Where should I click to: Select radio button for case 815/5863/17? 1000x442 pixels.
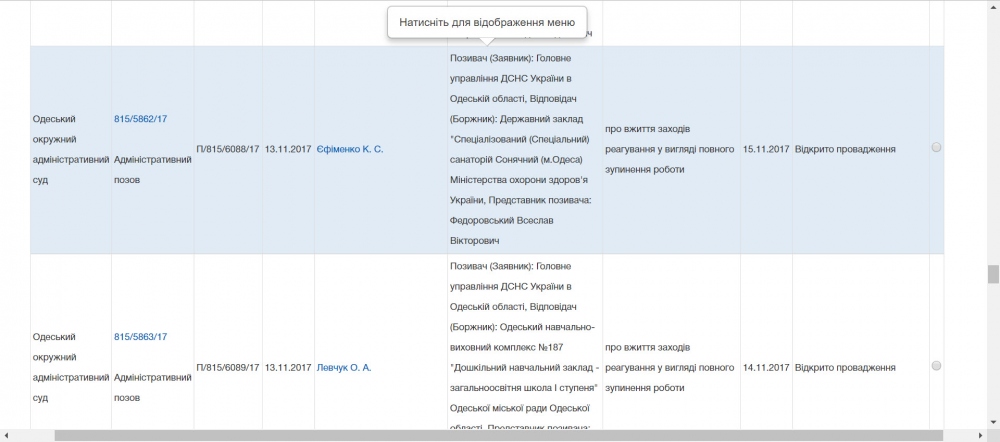click(936, 366)
